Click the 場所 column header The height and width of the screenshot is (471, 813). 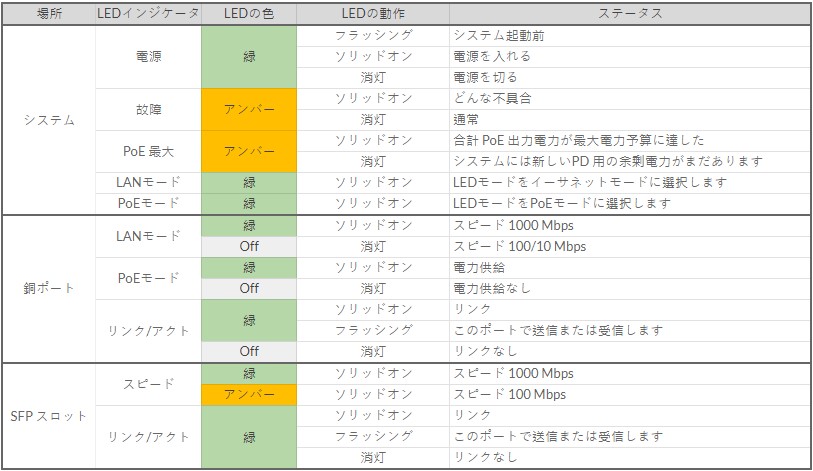pos(48,14)
